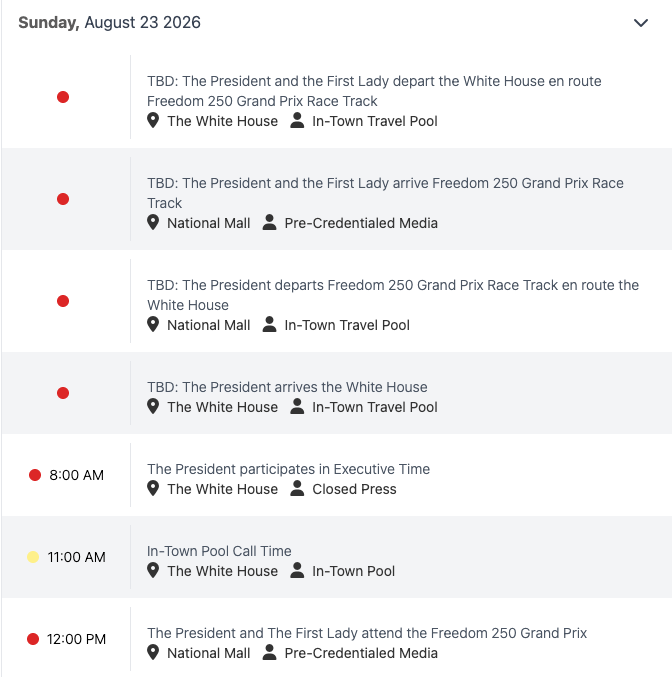Click the yellow status dot at 11:00 AM
This screenshot has height=677, width=672.
click(33, 557)
